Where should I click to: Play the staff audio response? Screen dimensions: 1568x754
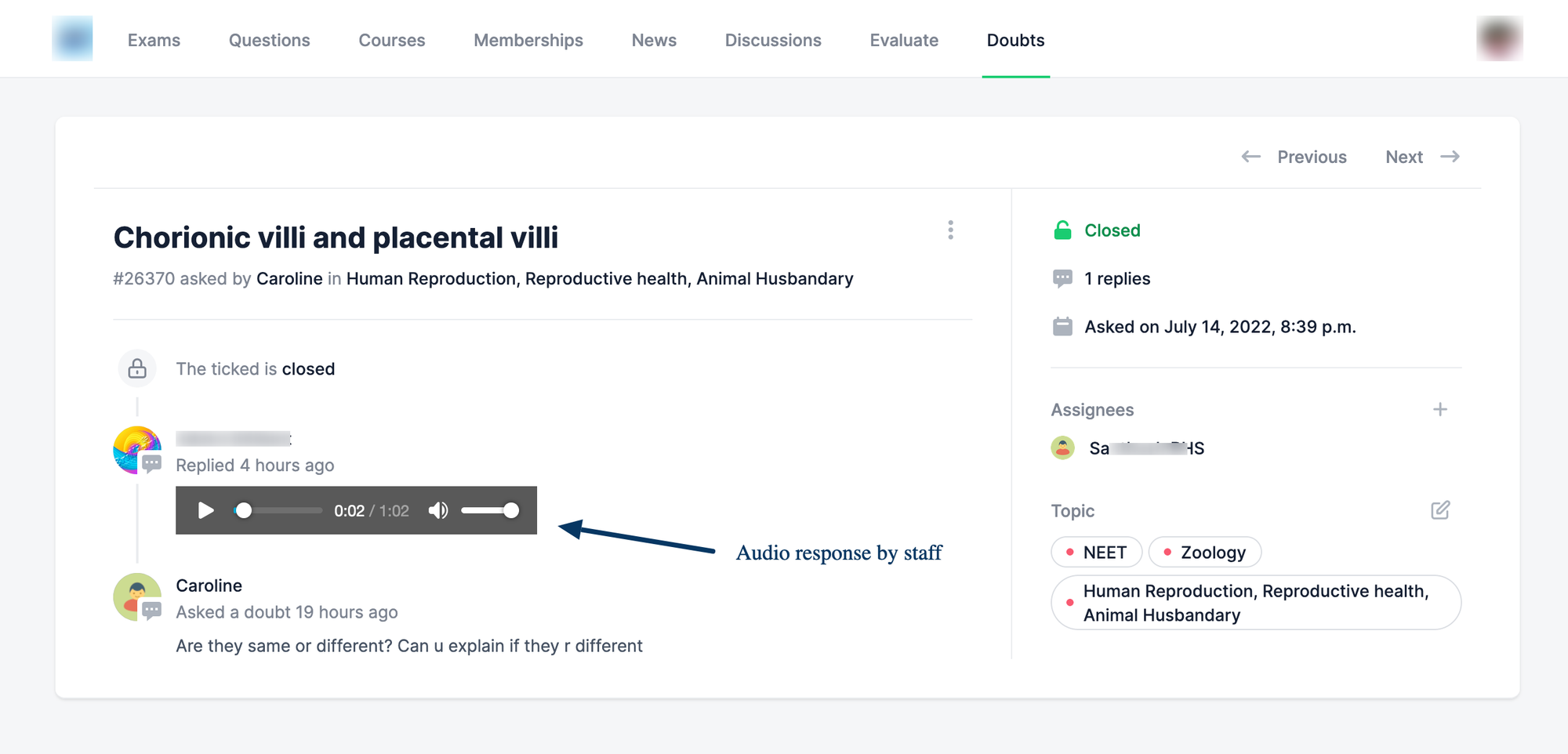[205, 511]
